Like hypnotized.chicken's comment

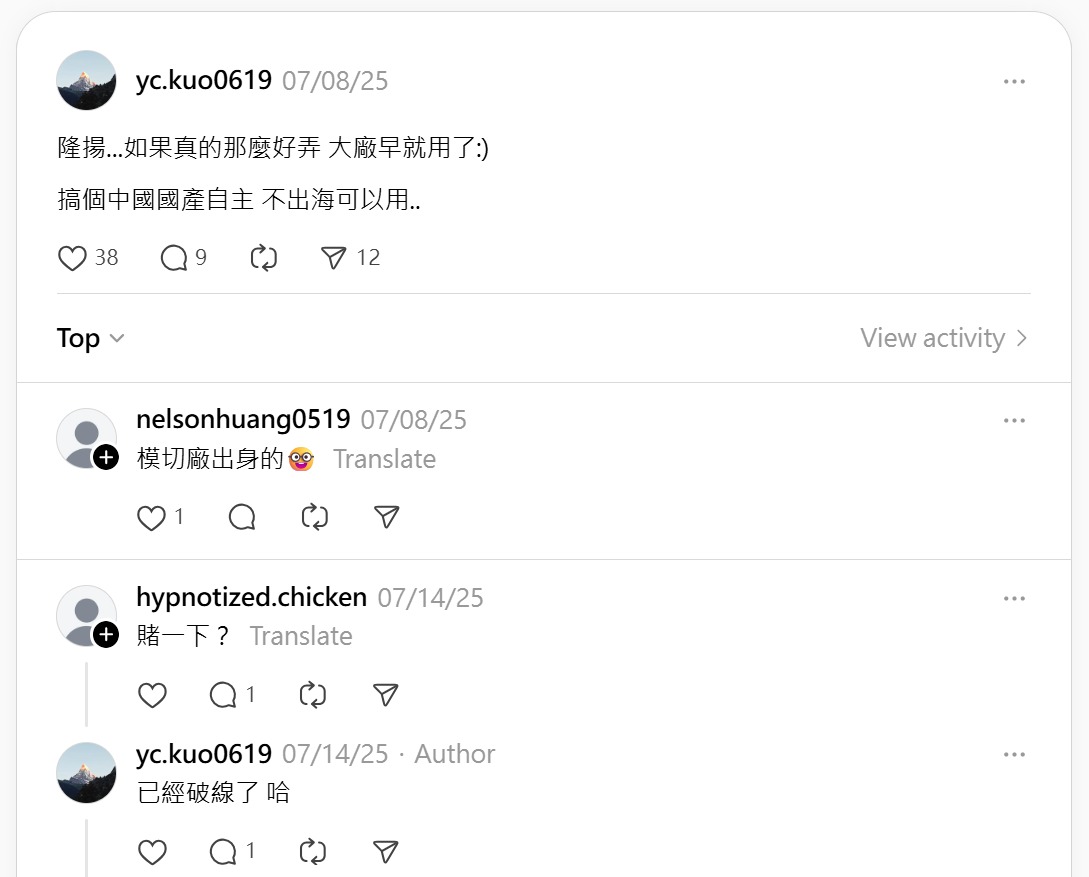tap(152, 695)
